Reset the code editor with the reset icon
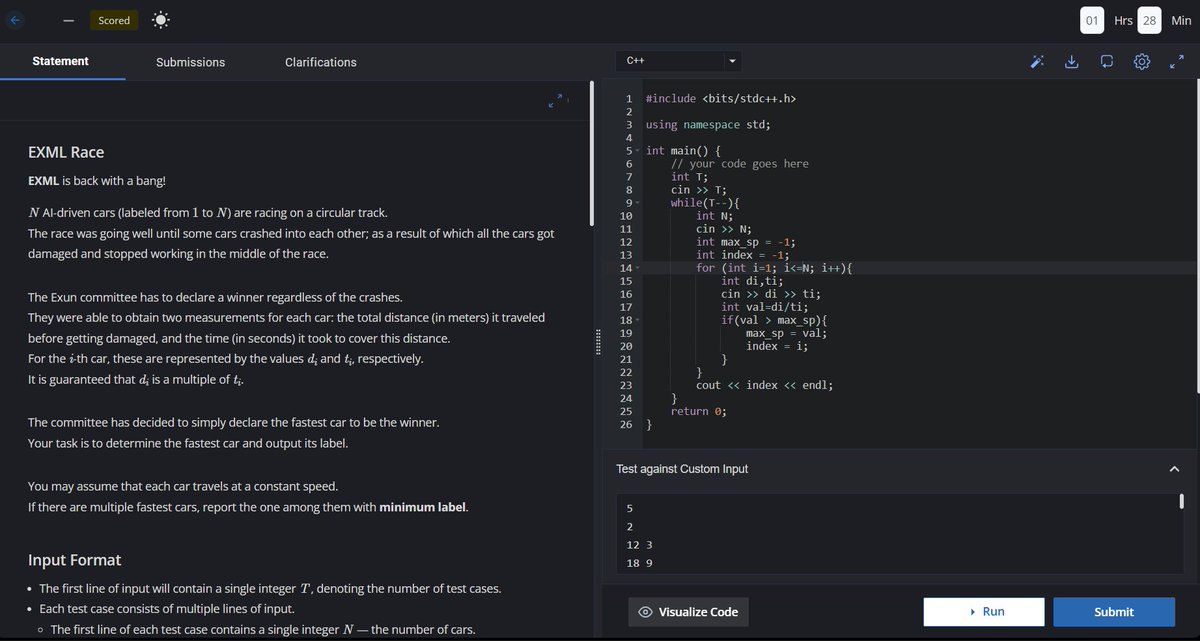1200x641 pixels. (x=1106, y=61)
